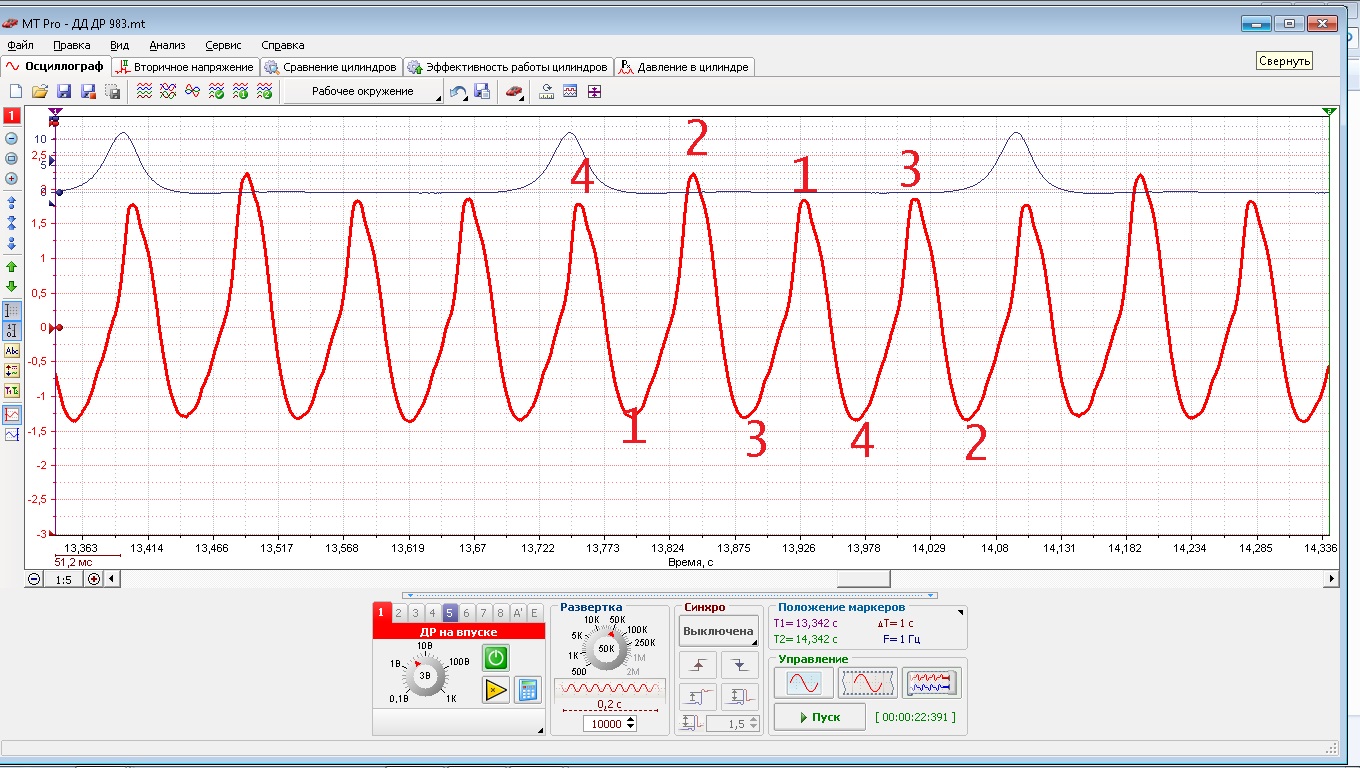The height and width of the screenshot is (768, 1360).
Task: Open the Файл menu
Action: tap(20, 45)
